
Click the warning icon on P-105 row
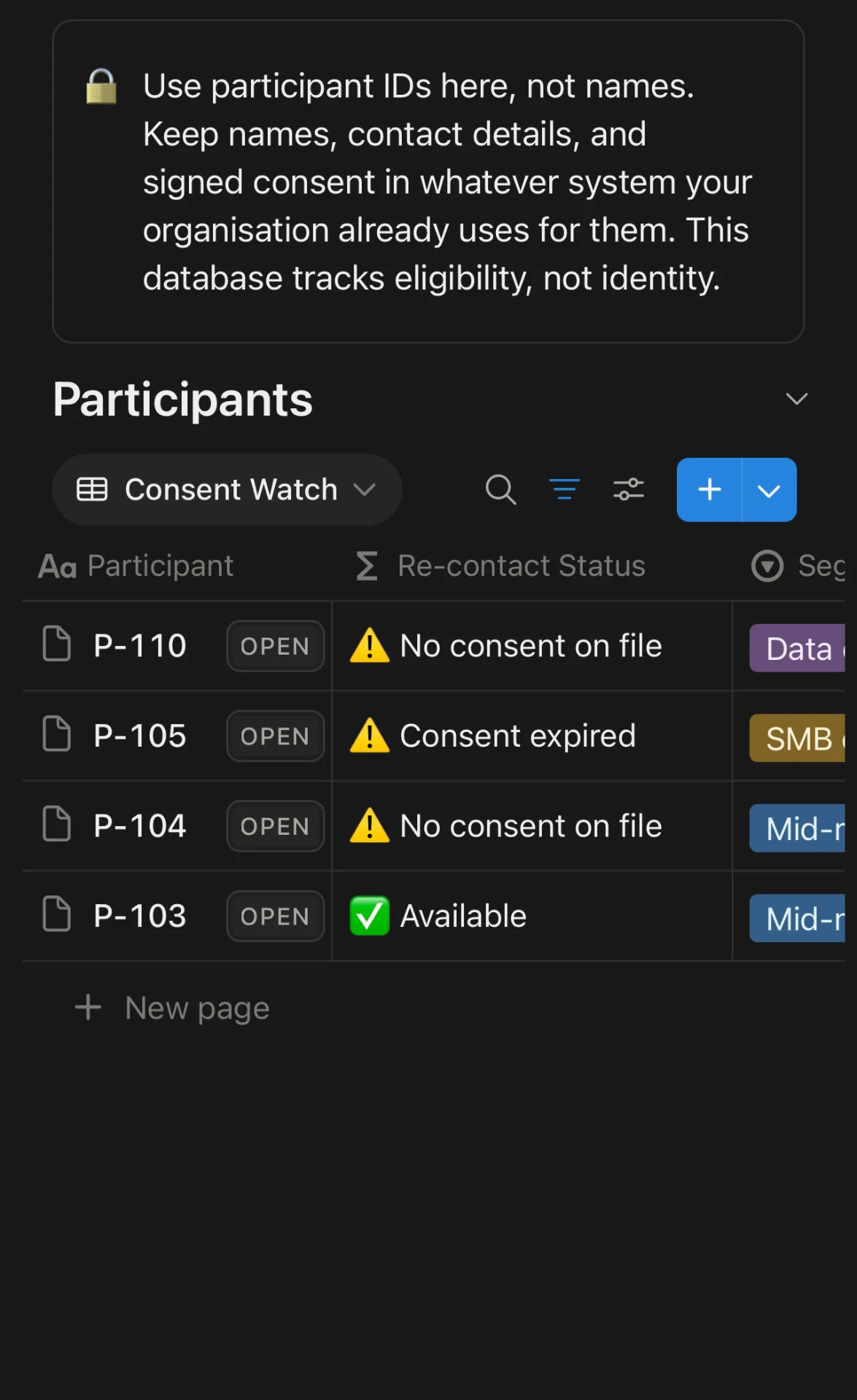point(370,735)
